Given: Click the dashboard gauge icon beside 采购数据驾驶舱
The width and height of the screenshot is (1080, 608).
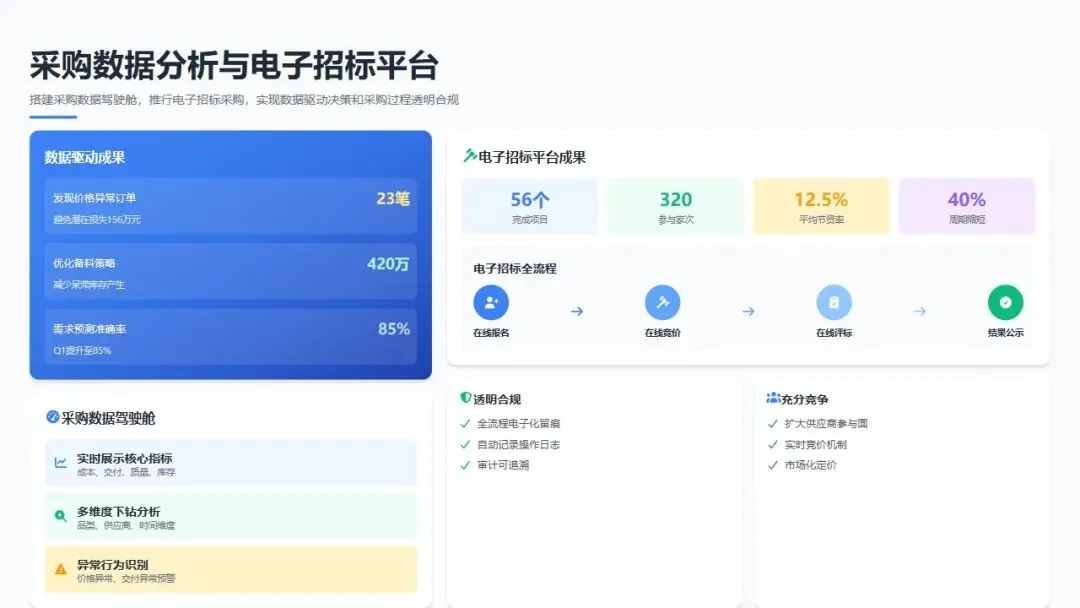Looking at the screenshot, I should tap(52, 417).
